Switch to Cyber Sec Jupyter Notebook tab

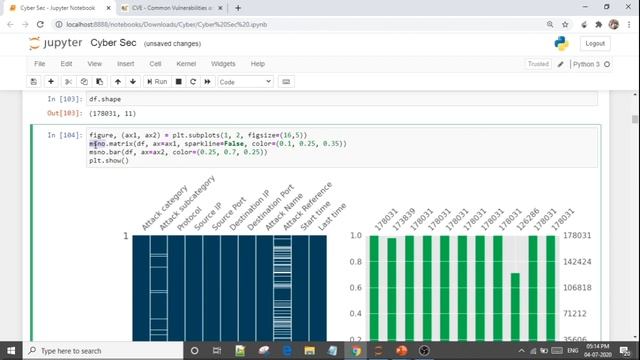pos(57,8)
